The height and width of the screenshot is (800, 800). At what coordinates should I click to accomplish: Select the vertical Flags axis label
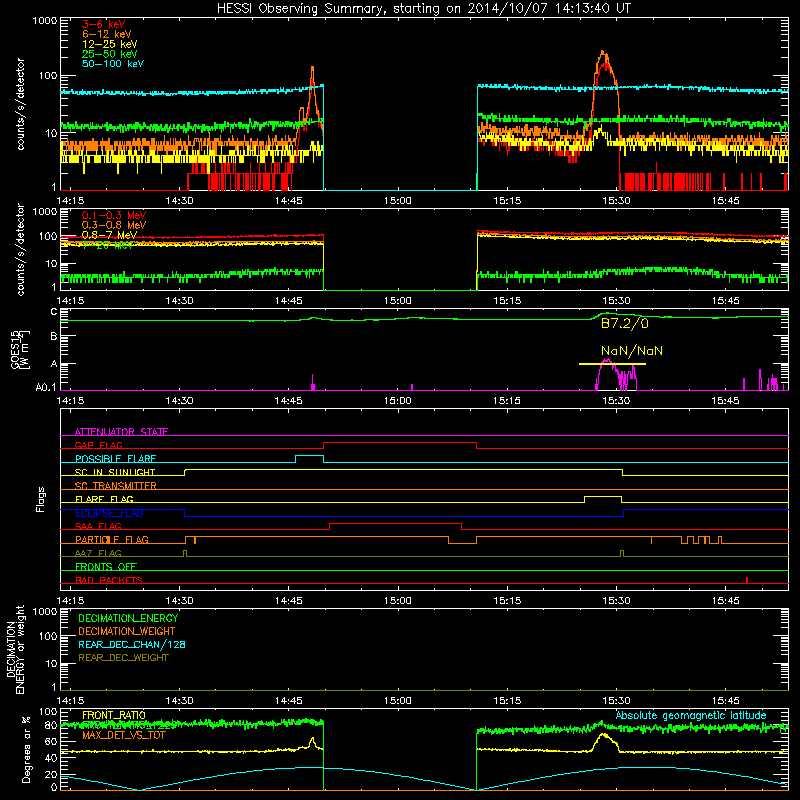coord(41,499)
